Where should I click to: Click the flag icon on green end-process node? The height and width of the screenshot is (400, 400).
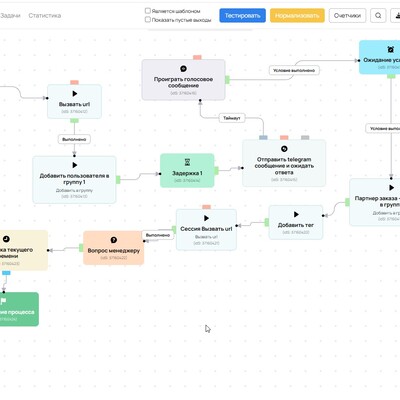pyautogui.click(x=3, y=301)
